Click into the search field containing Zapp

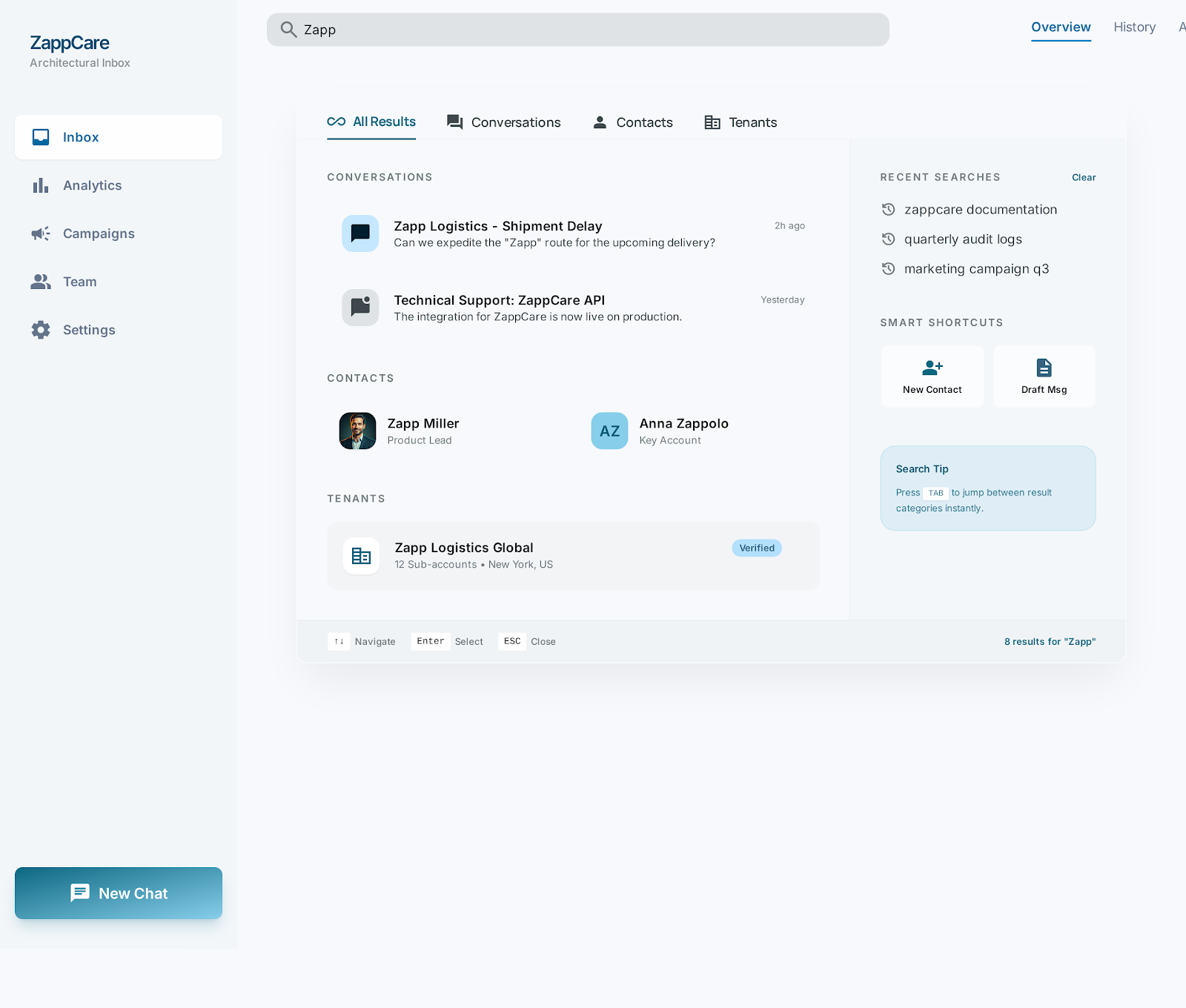tap(578, 30)
